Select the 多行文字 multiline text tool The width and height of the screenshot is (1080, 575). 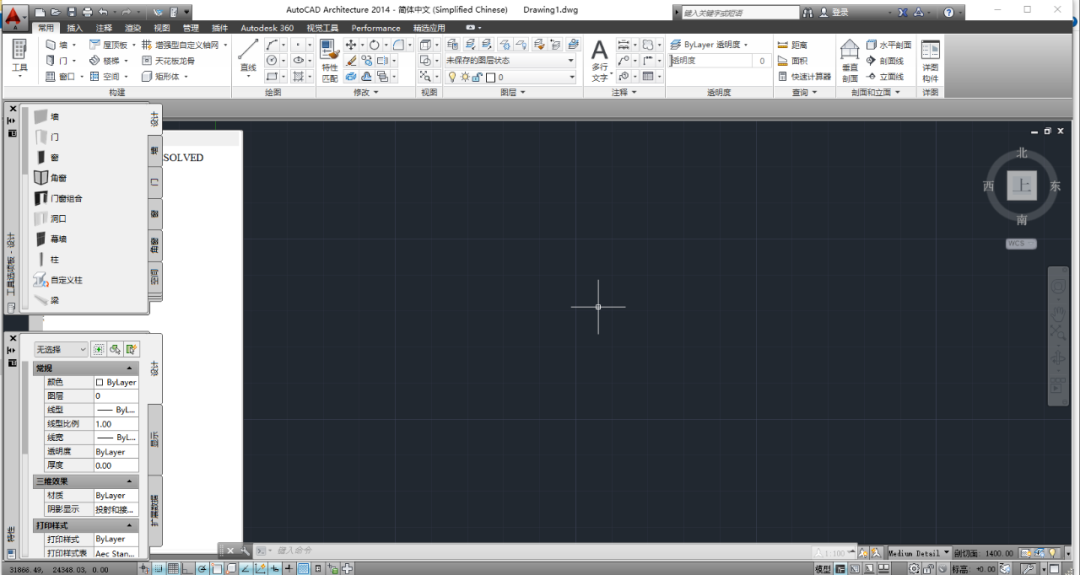pos(599,58)
